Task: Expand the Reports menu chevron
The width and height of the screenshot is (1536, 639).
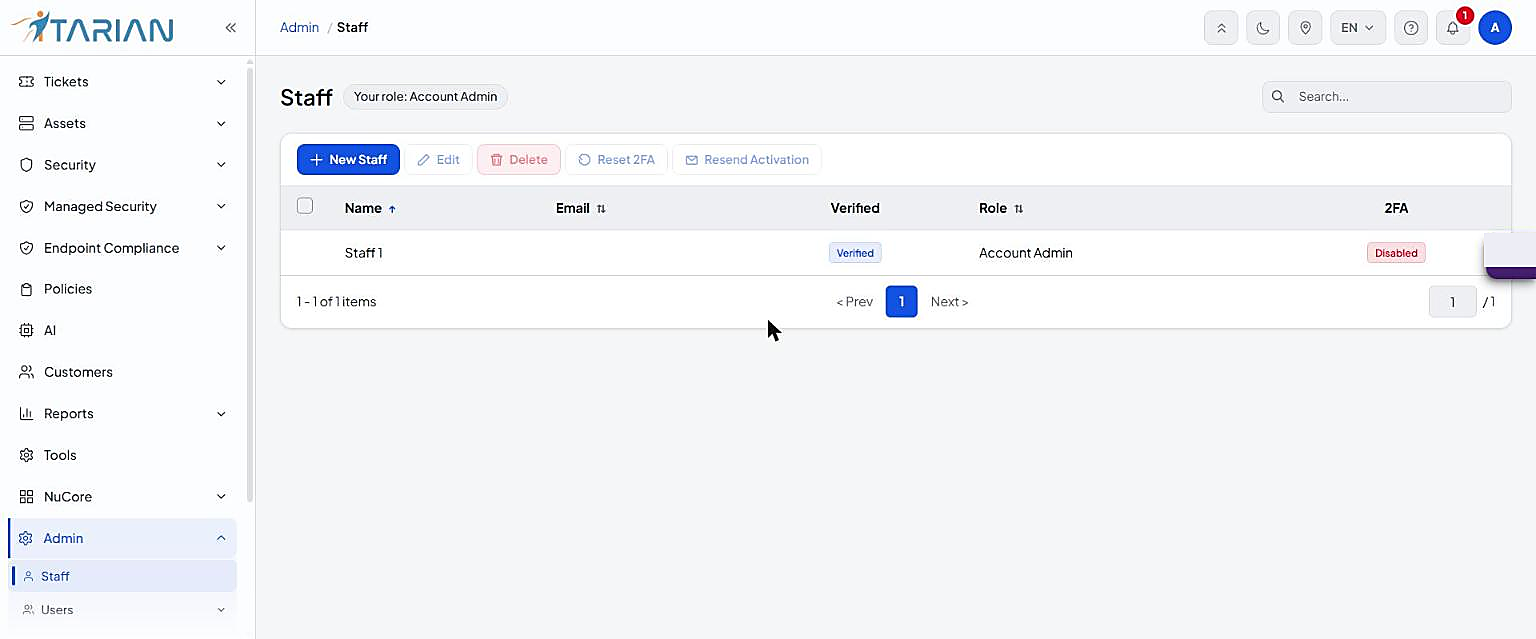Action: pos(221,413)
